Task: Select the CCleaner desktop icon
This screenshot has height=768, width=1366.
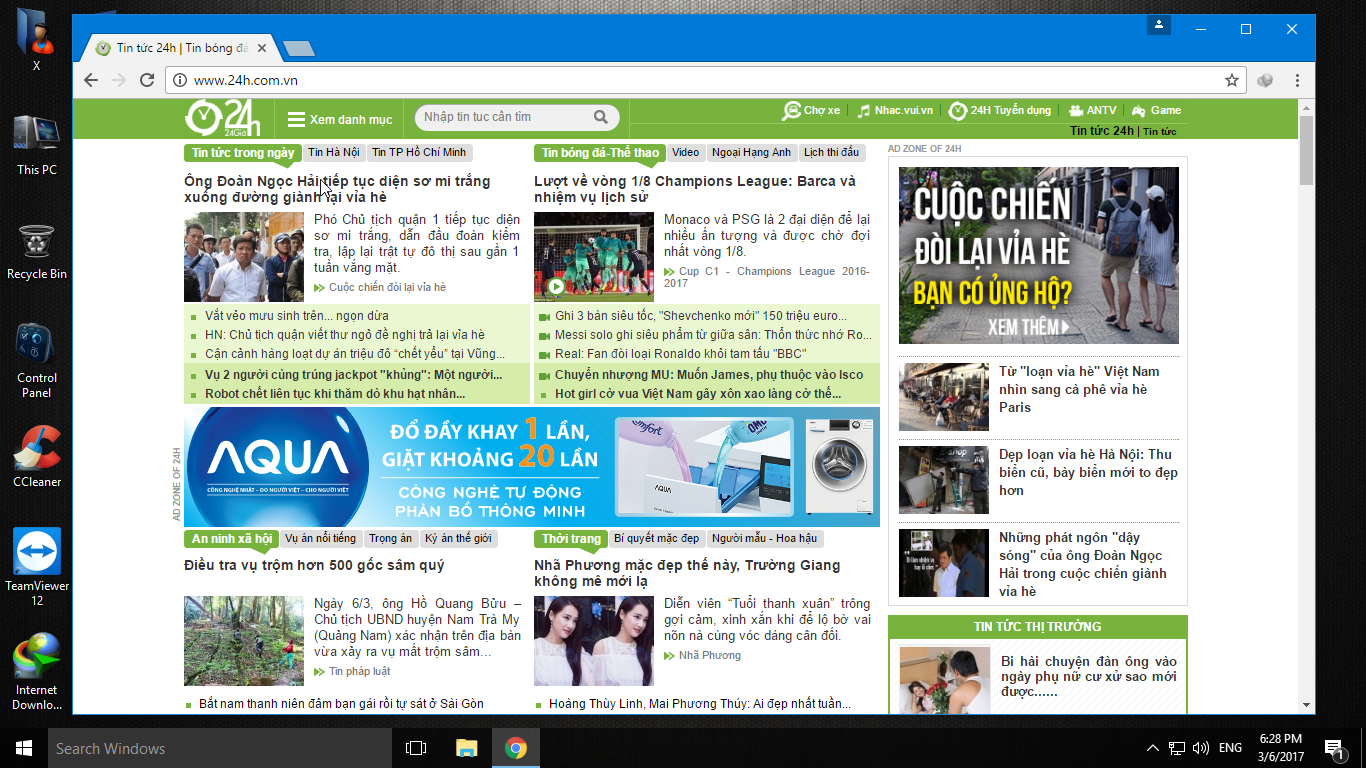Action: coord(37,457)
